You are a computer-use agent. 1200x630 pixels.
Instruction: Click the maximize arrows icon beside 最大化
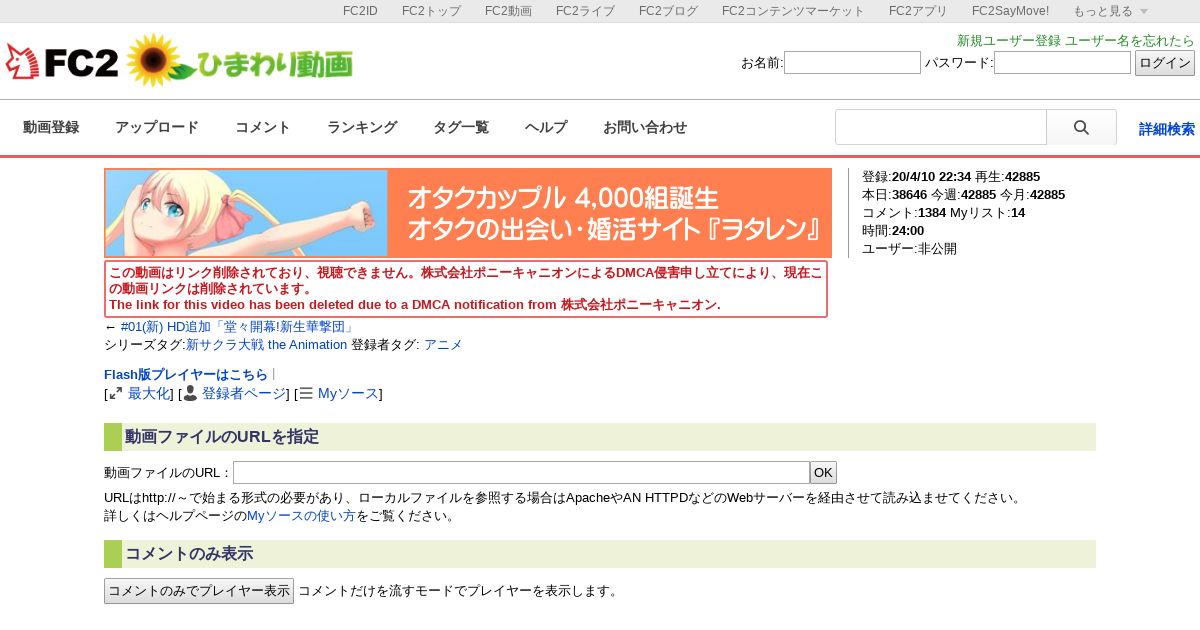(x=116, y=394)
